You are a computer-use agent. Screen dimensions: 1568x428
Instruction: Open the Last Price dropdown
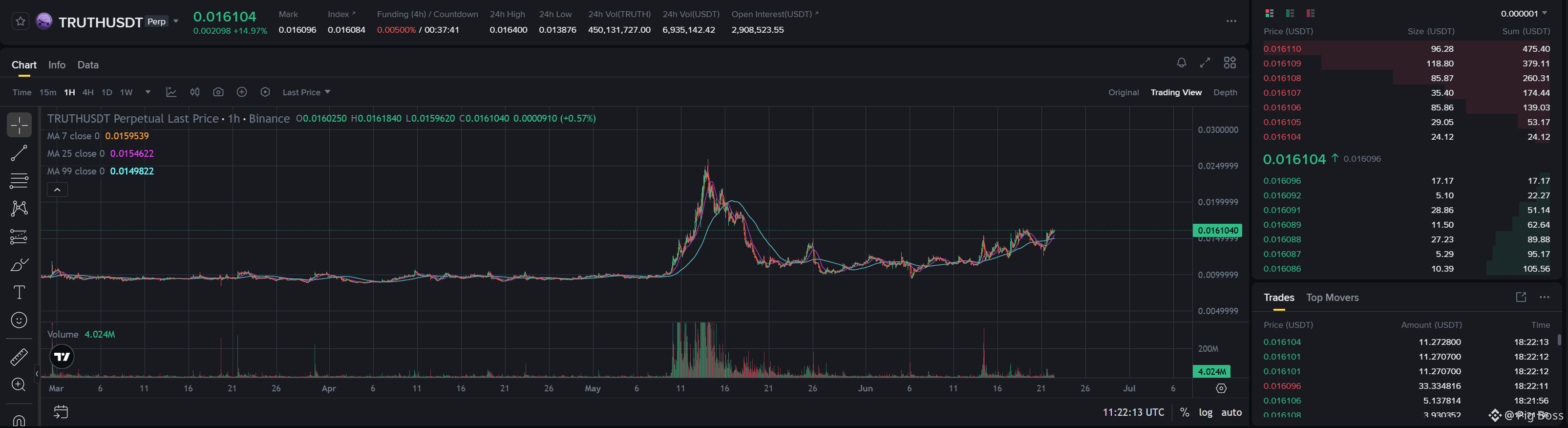click(x=306, y=92)
